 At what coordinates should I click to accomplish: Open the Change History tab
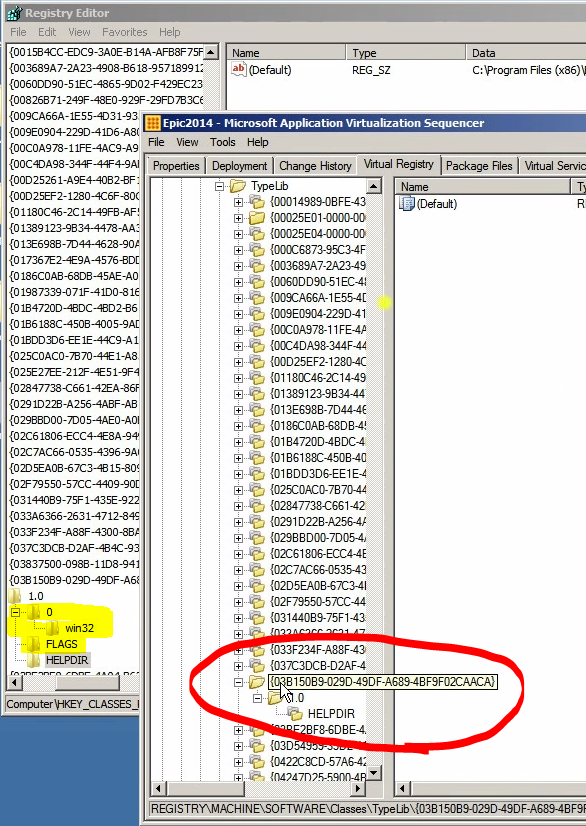[x=315, y=165]
